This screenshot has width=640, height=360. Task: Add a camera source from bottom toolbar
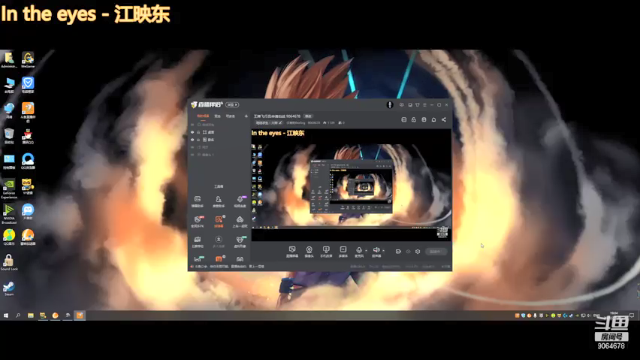[x=309, y=251]
